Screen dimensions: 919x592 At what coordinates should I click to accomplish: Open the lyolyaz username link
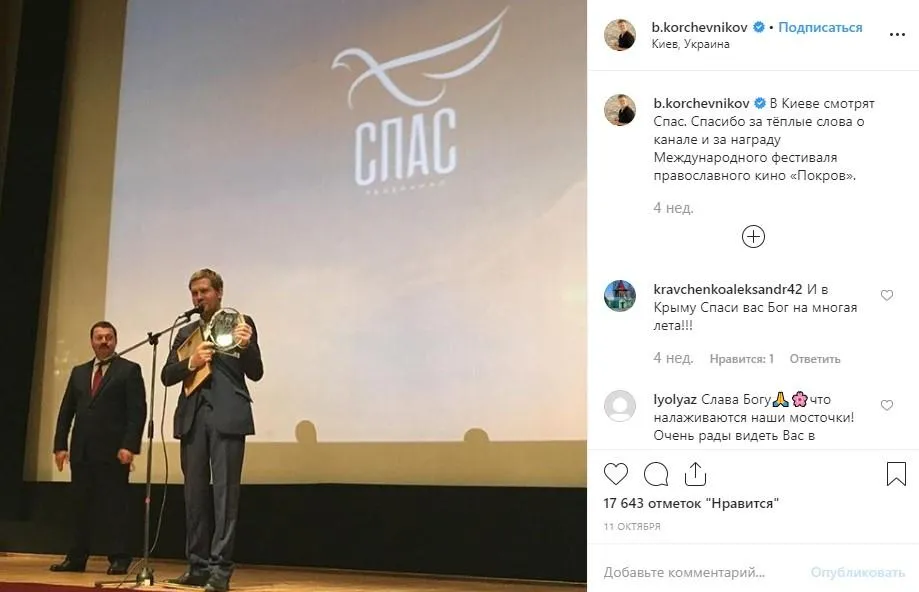675,399
